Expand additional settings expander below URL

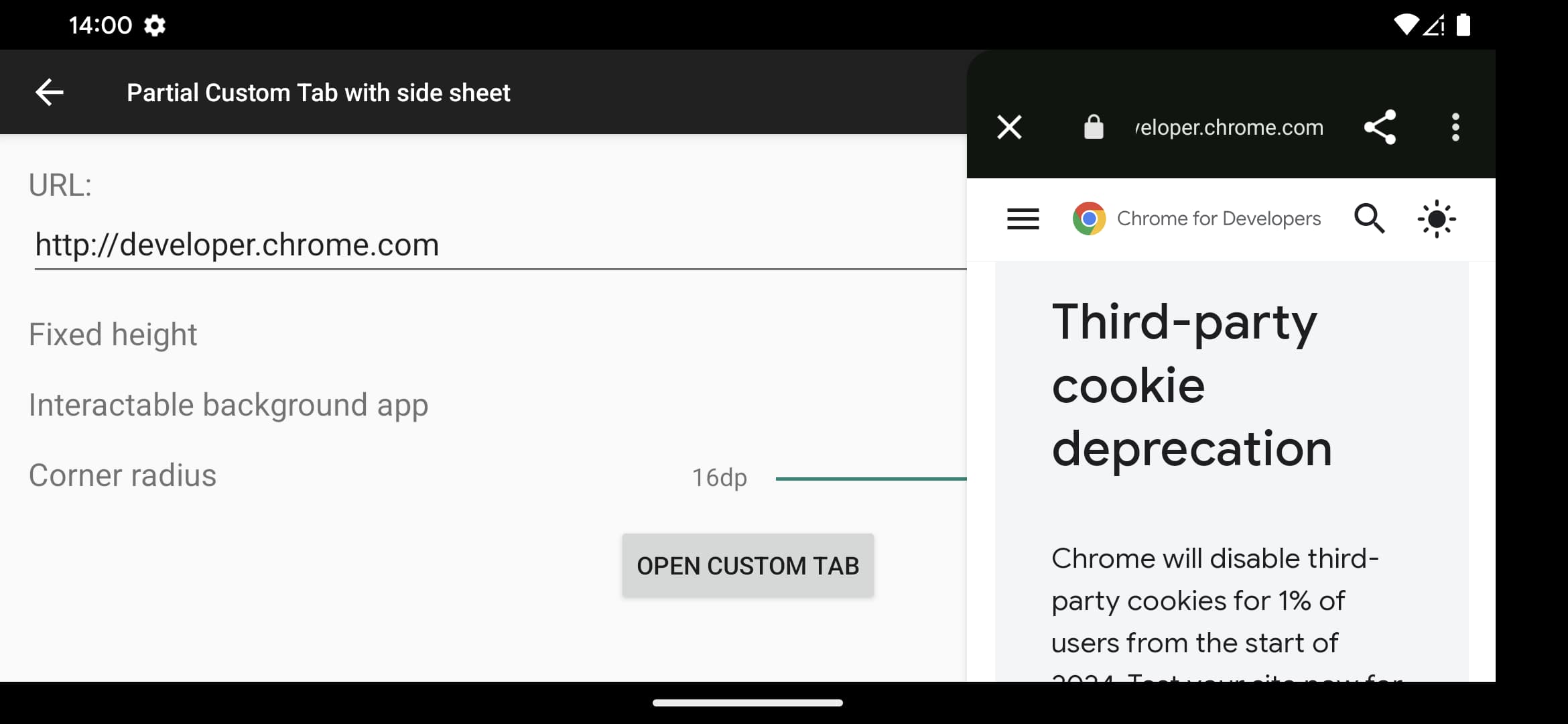[x=113, y=334]
